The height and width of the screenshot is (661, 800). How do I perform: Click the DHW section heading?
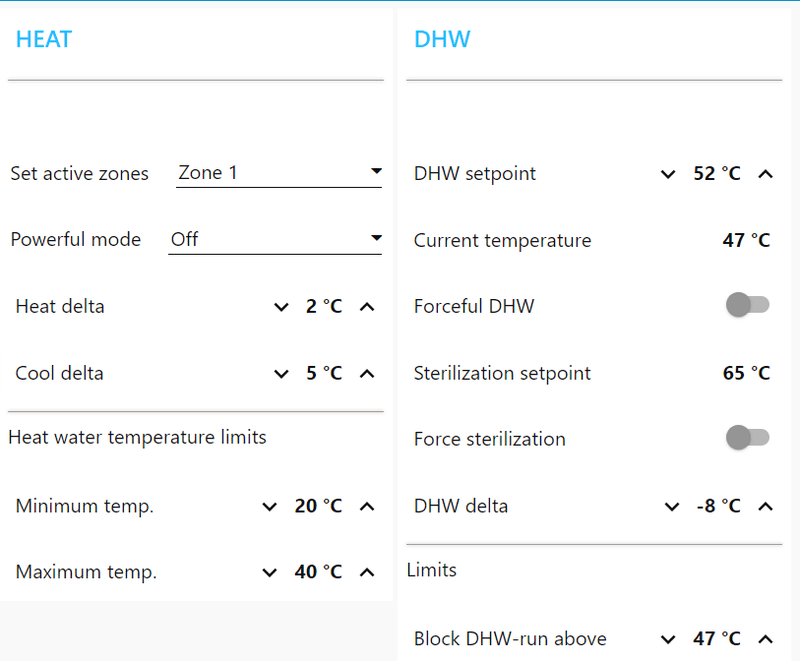pyautogui.click(x=442, y=40)
